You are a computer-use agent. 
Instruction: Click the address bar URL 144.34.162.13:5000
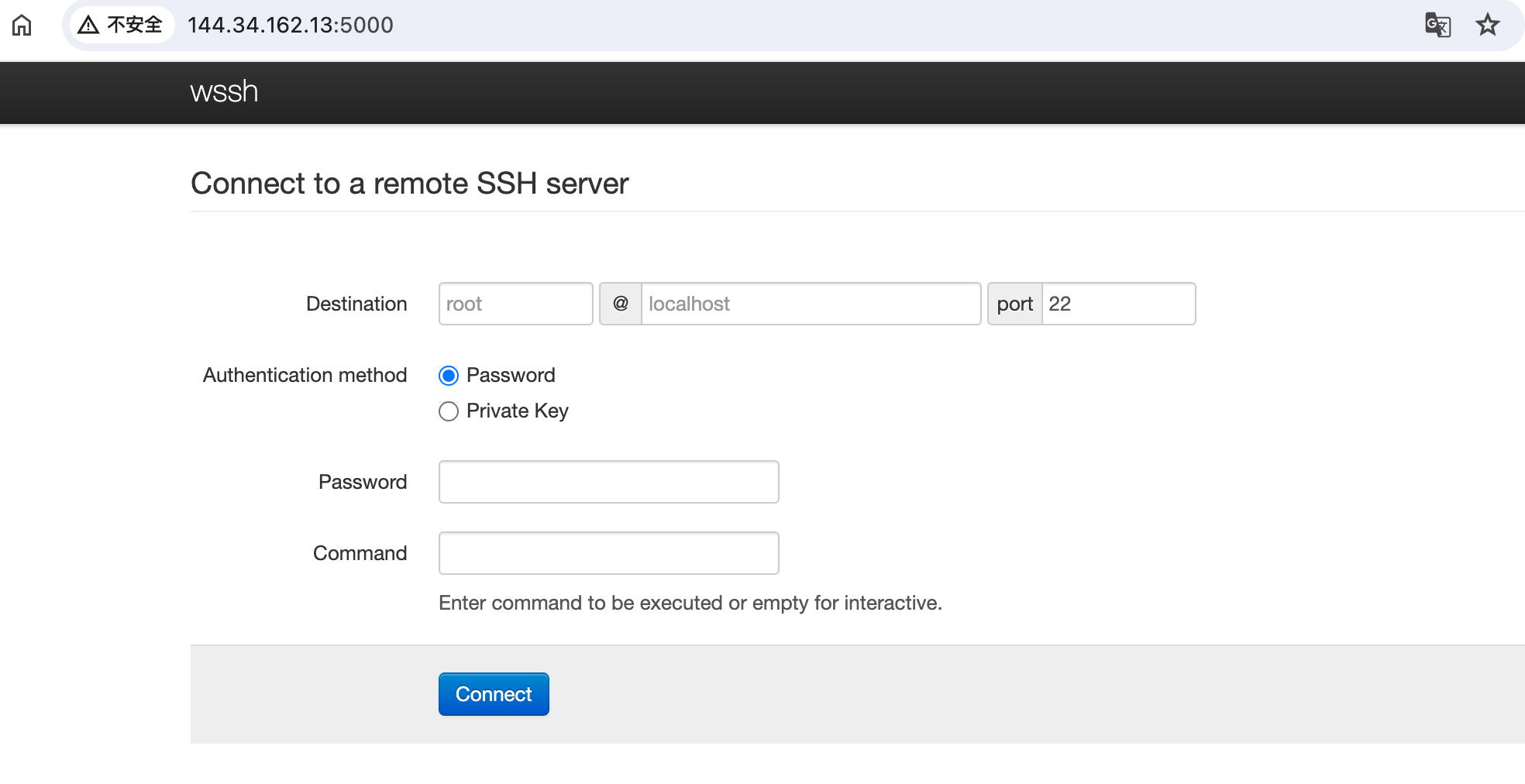point(291,26)
